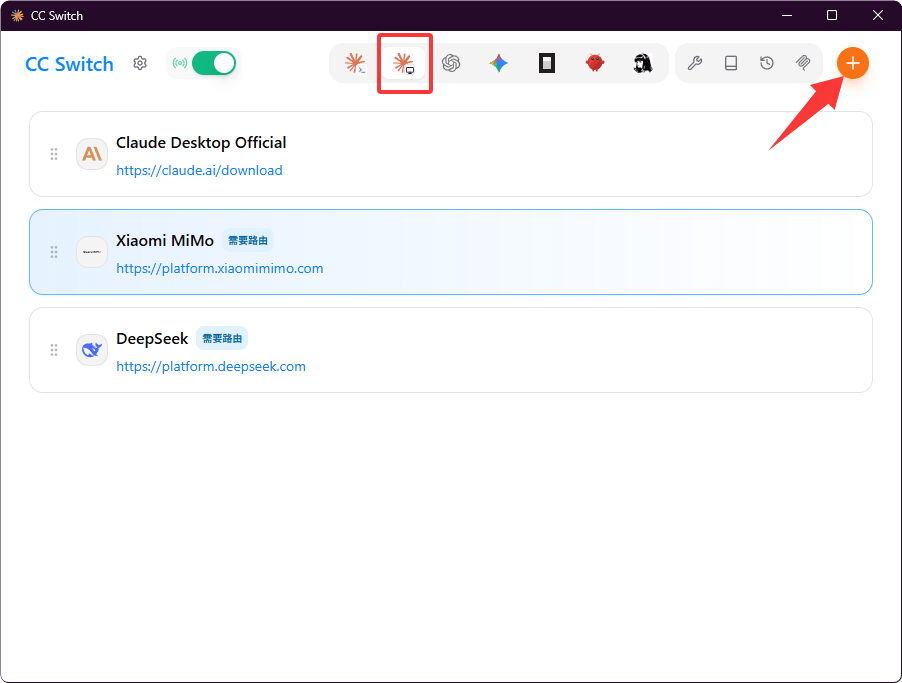Open the https://platform.deepseek.com link
The image size is (902, 683).
coord(211,366)
